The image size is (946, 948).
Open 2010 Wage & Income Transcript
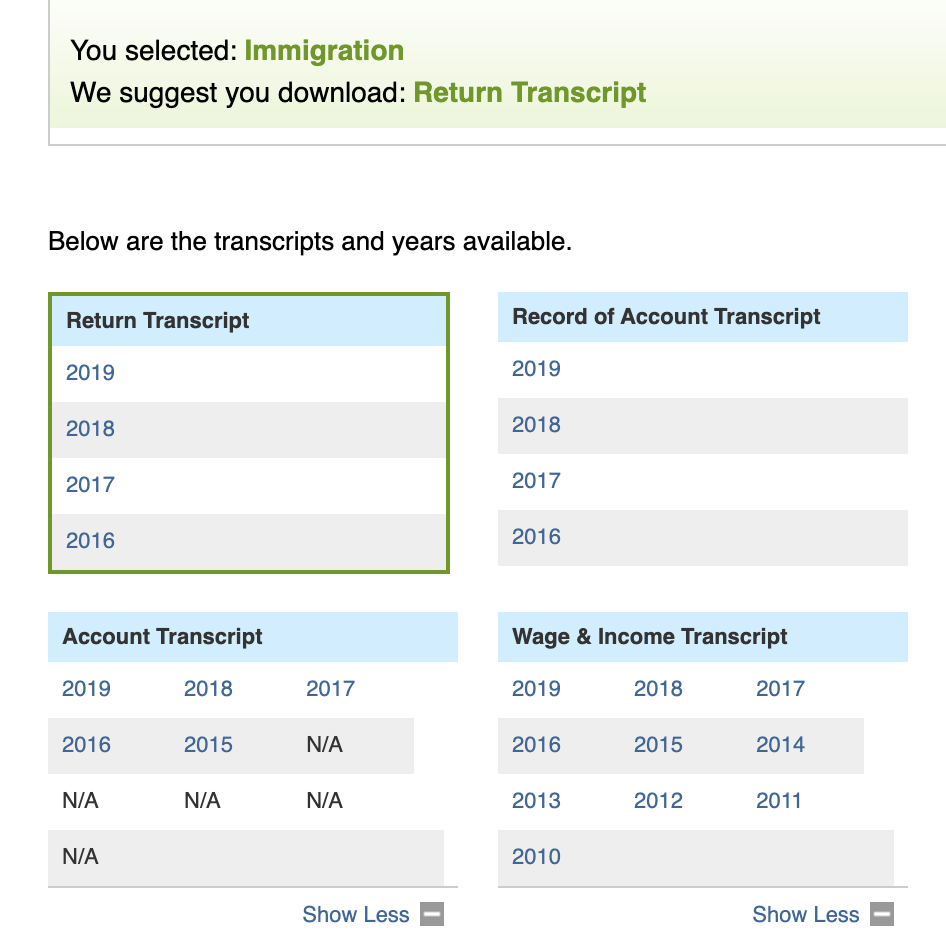[536, 857]
